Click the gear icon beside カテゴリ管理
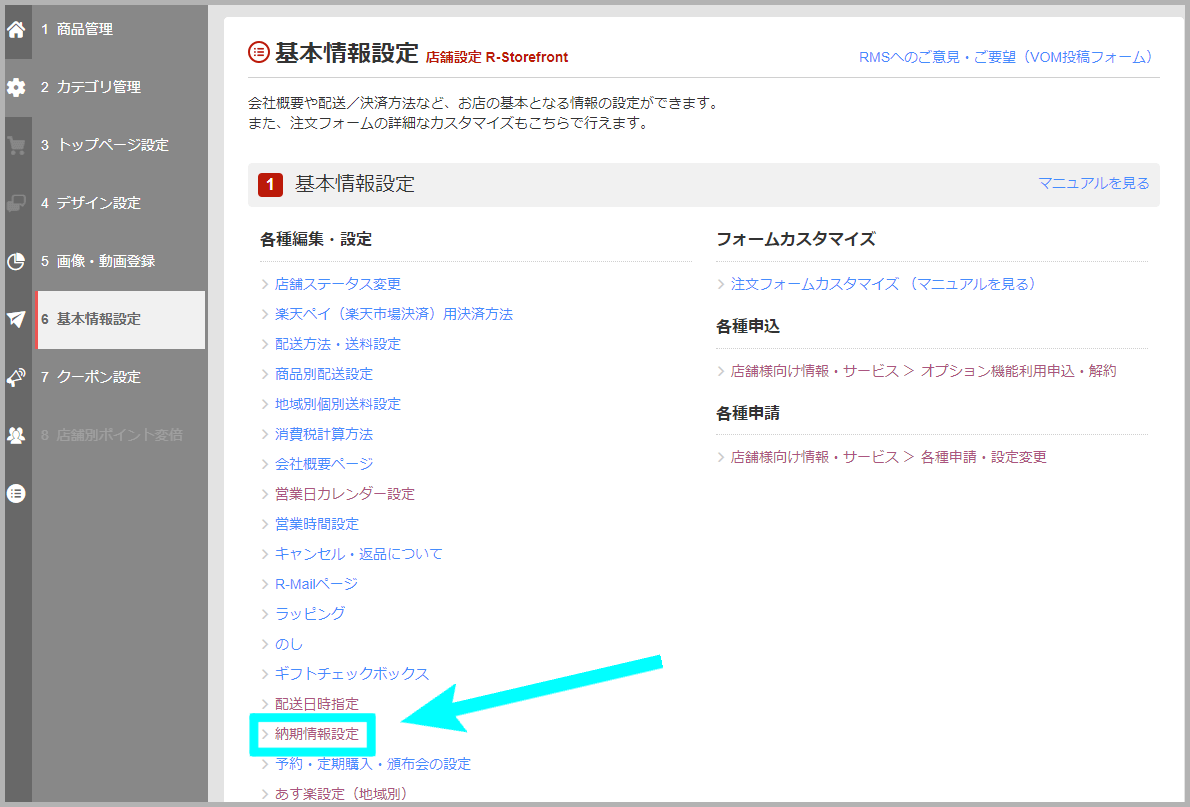 click(x=16, y=87)
